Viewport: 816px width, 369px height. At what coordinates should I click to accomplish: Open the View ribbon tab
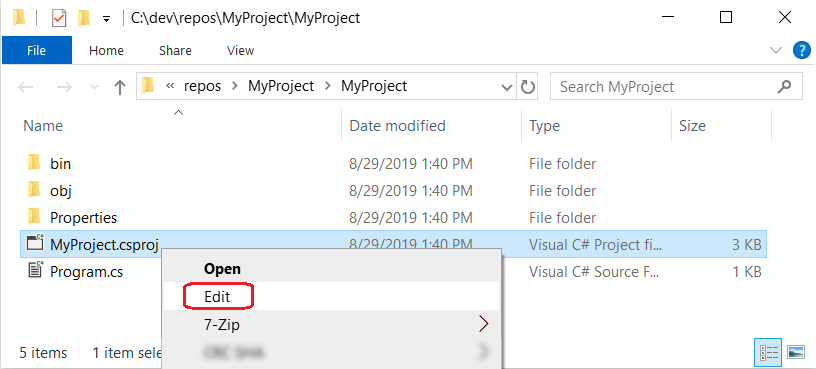(x=240, y=50)
